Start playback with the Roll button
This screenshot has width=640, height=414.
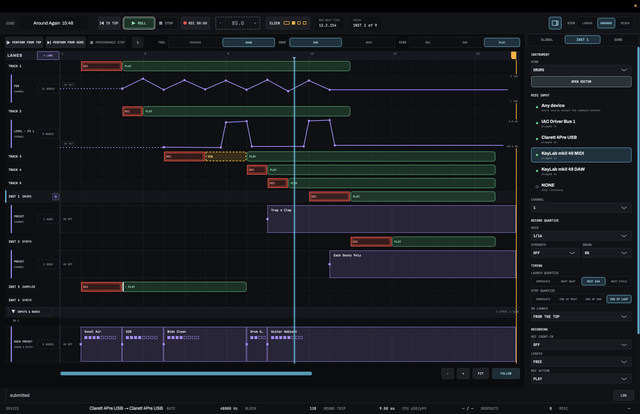coord(139,23)
